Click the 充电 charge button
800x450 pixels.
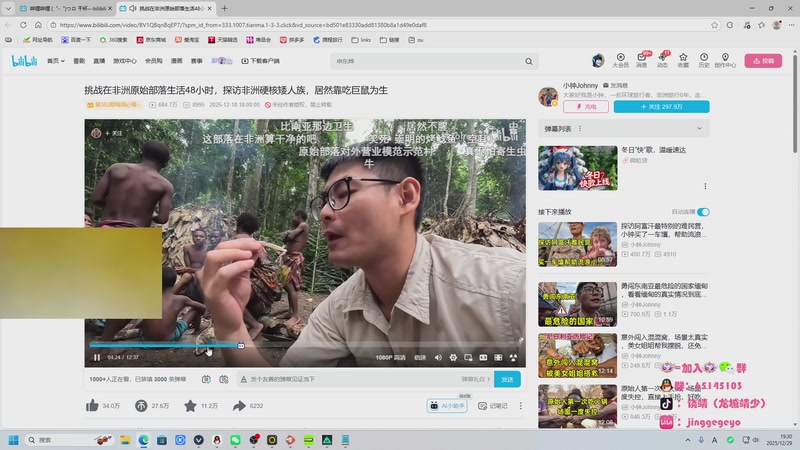(x=586, y=107)
